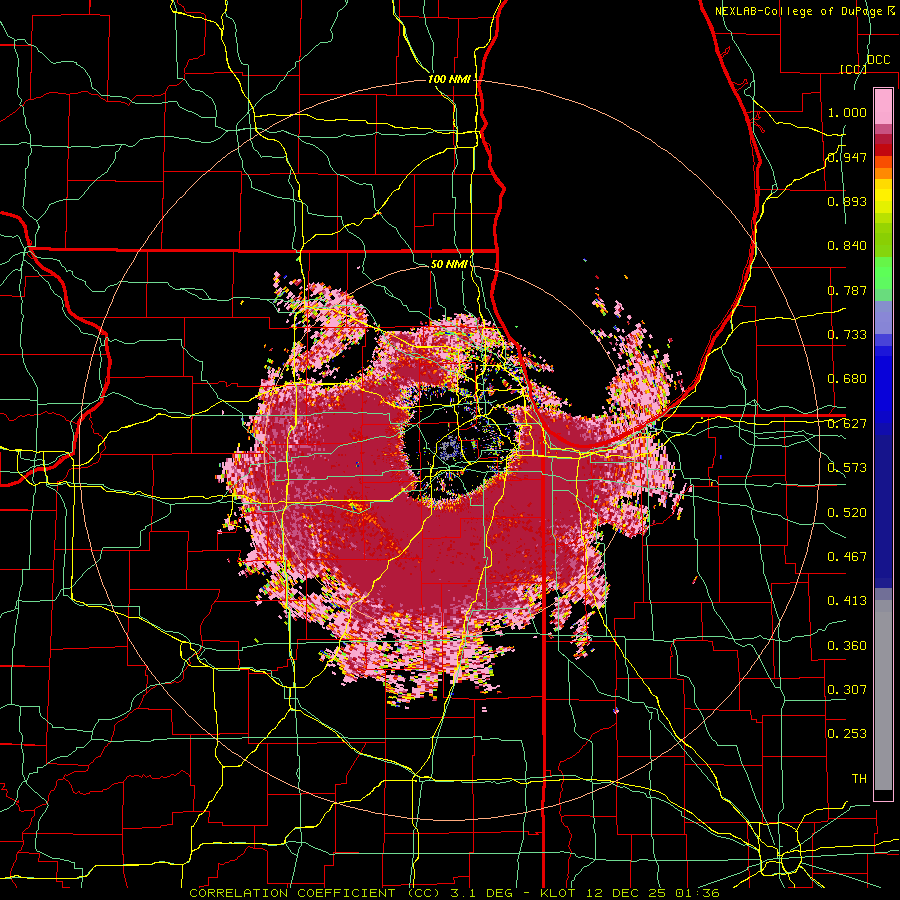Click the 0.467 scale value
Viewport: 900px width, 900px height.
pyautogui.click(x=847, y=557)
